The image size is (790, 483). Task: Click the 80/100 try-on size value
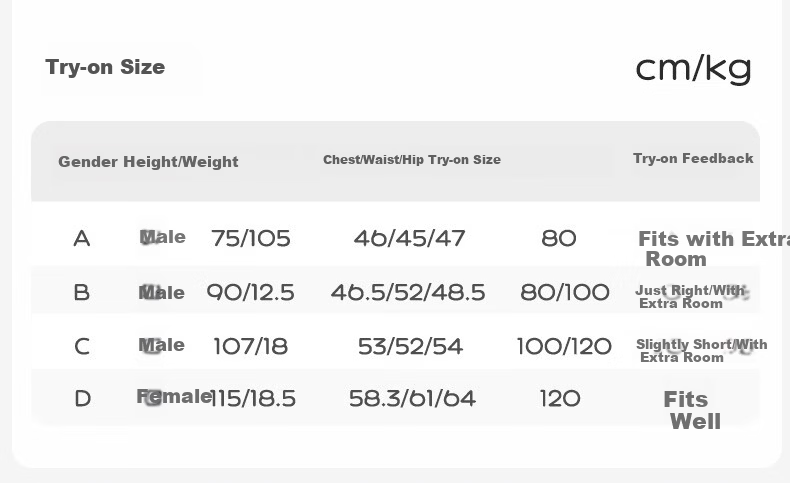click(x=565, y=293)
